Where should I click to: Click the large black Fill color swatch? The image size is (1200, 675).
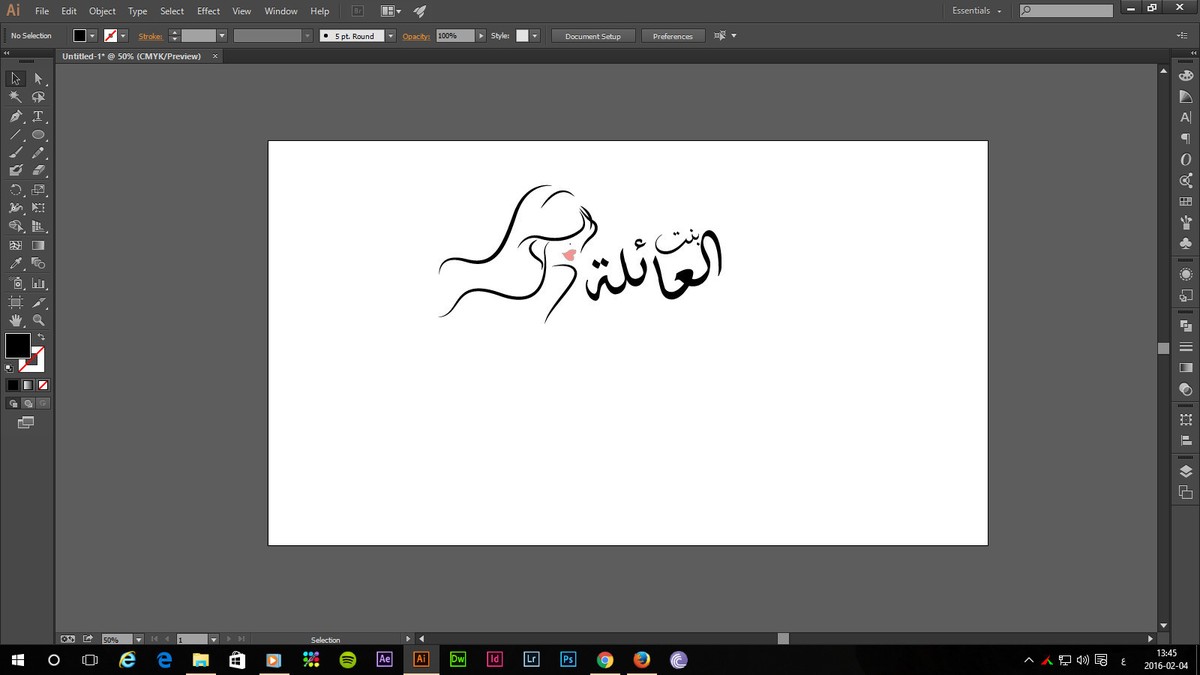17,346
